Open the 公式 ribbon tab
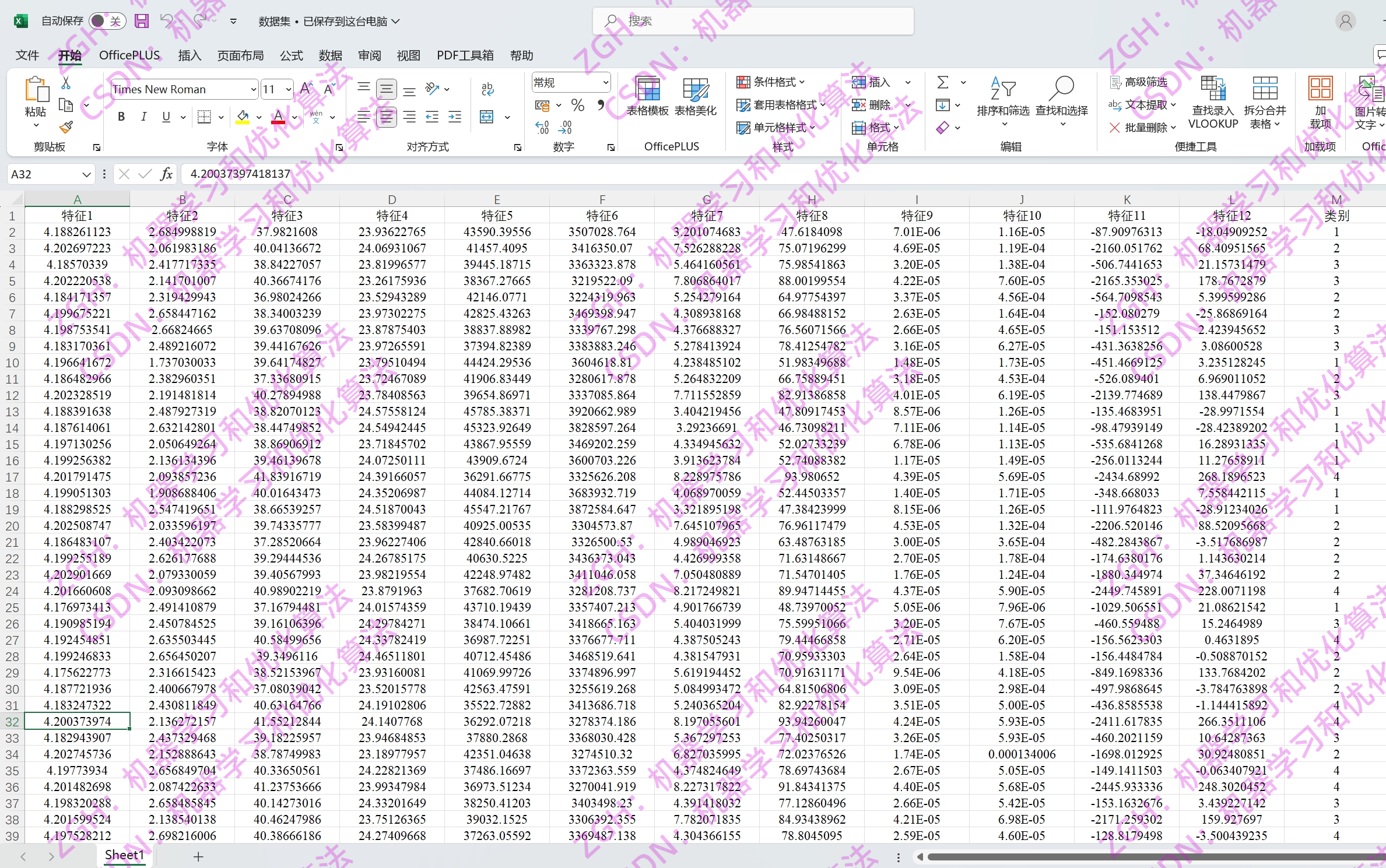Viewport: 1386px width, 868px height. tap(291, 55)
